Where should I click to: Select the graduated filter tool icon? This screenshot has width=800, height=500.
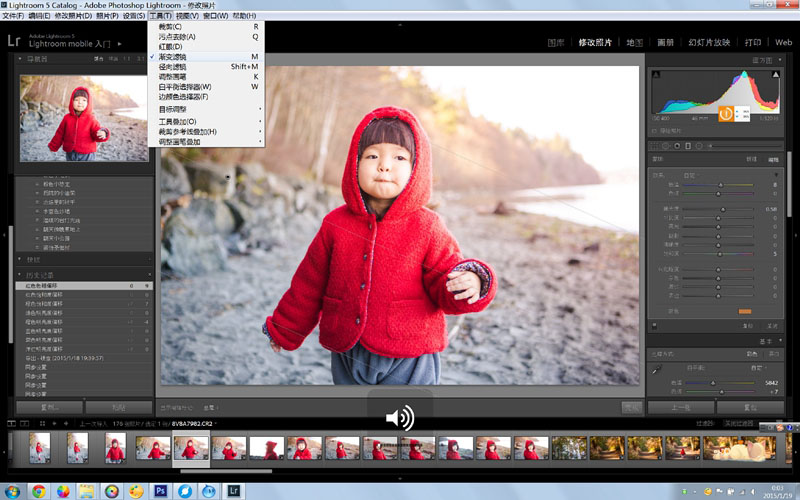point(688,146)
